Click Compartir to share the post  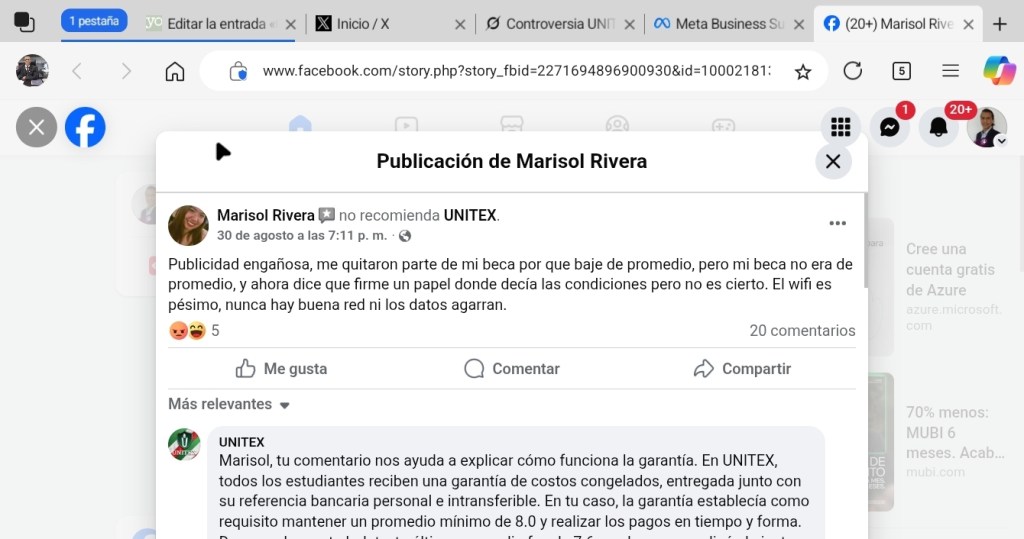742,368
